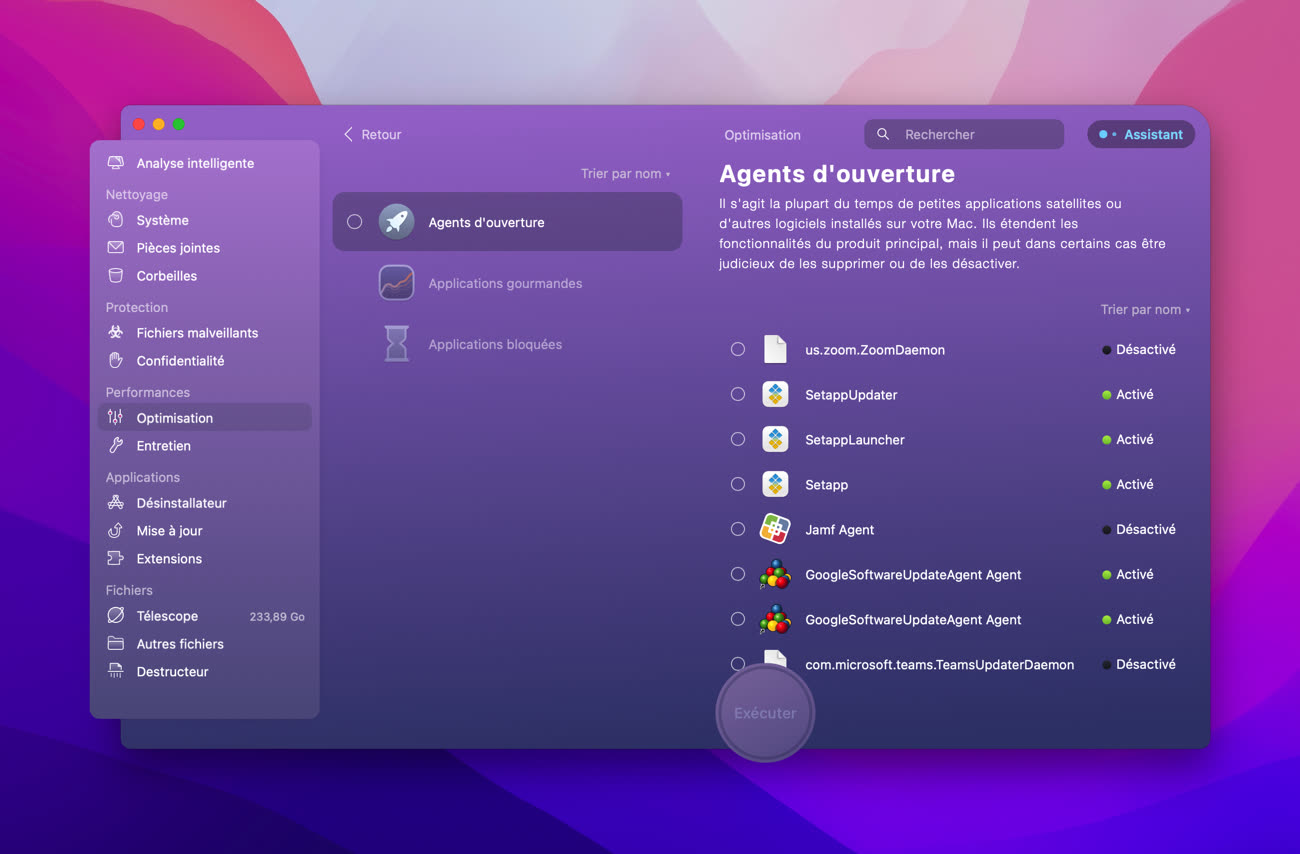Click the com.microsoft.teams.TeamsUpdaterDaemon entry name
Viewport: 1300px width, 854px height.
coord(940,664)
